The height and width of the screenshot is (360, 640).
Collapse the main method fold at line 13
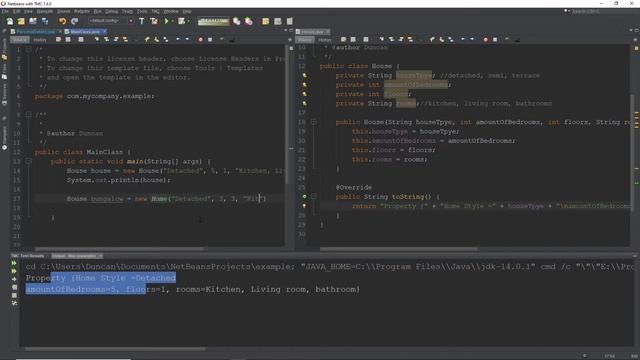28,161
